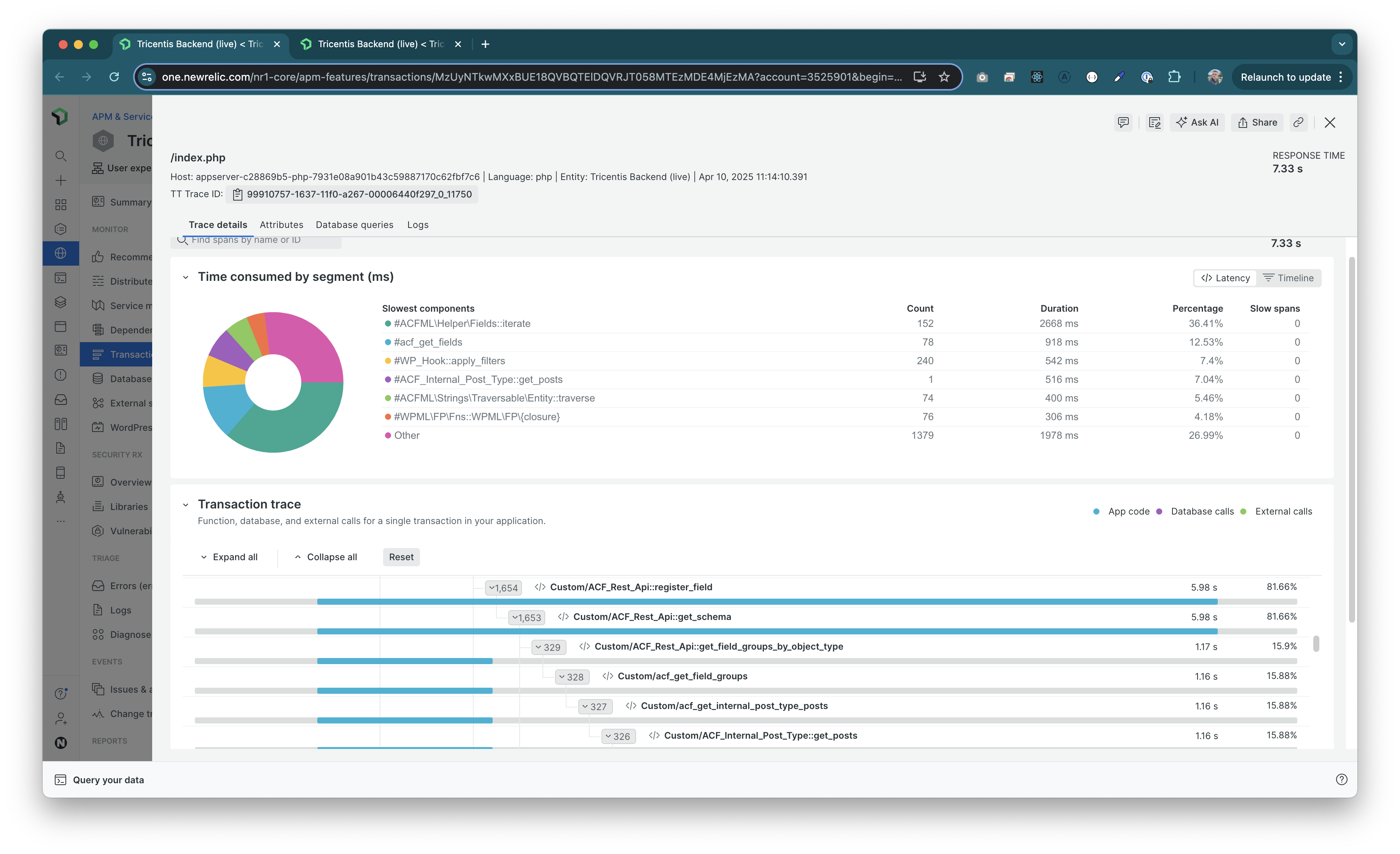Click the user invite icon in left rail
Screen dimensions: 1400x854
(61, 718)
